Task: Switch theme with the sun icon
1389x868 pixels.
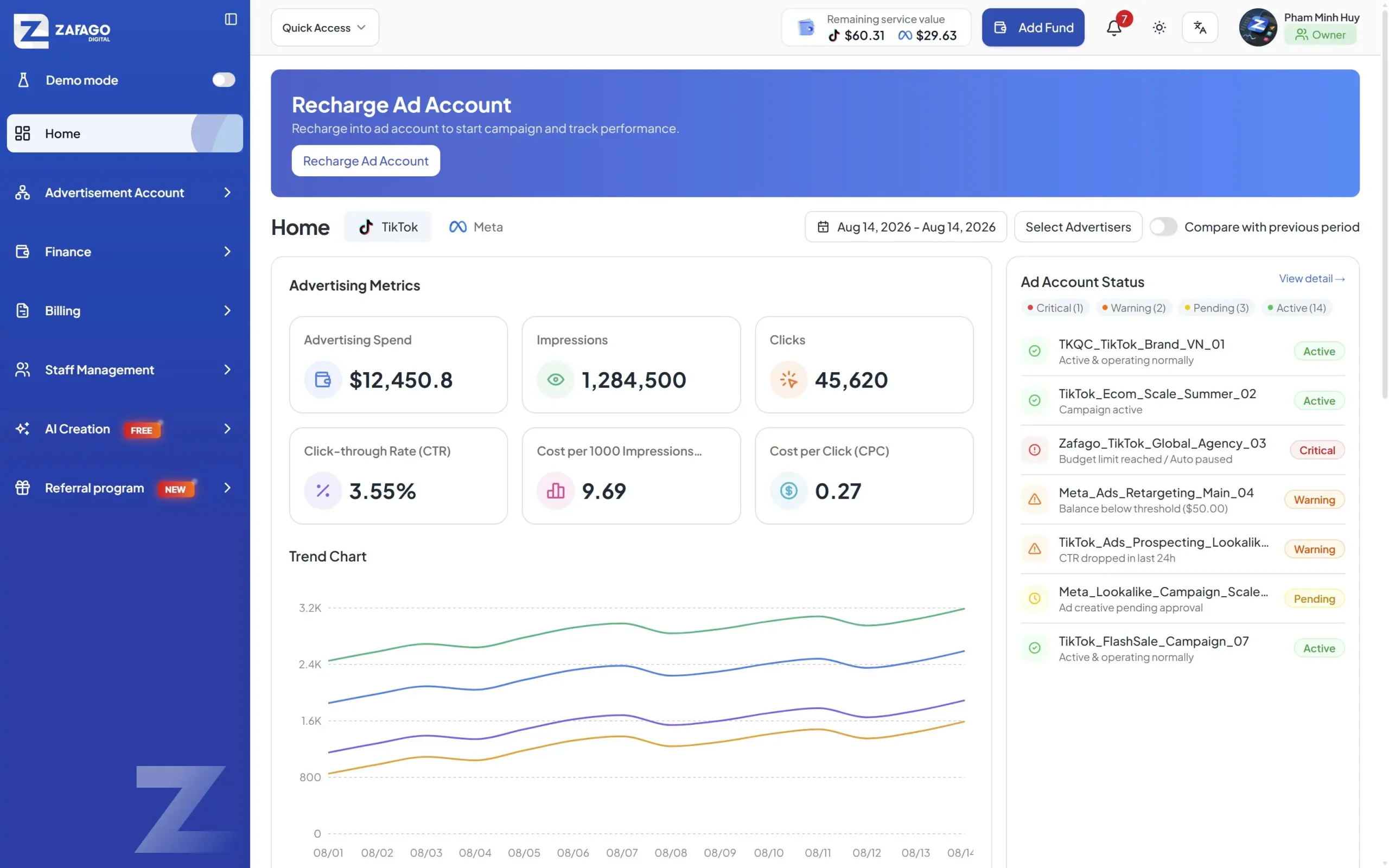Action: click(1159, 27)
